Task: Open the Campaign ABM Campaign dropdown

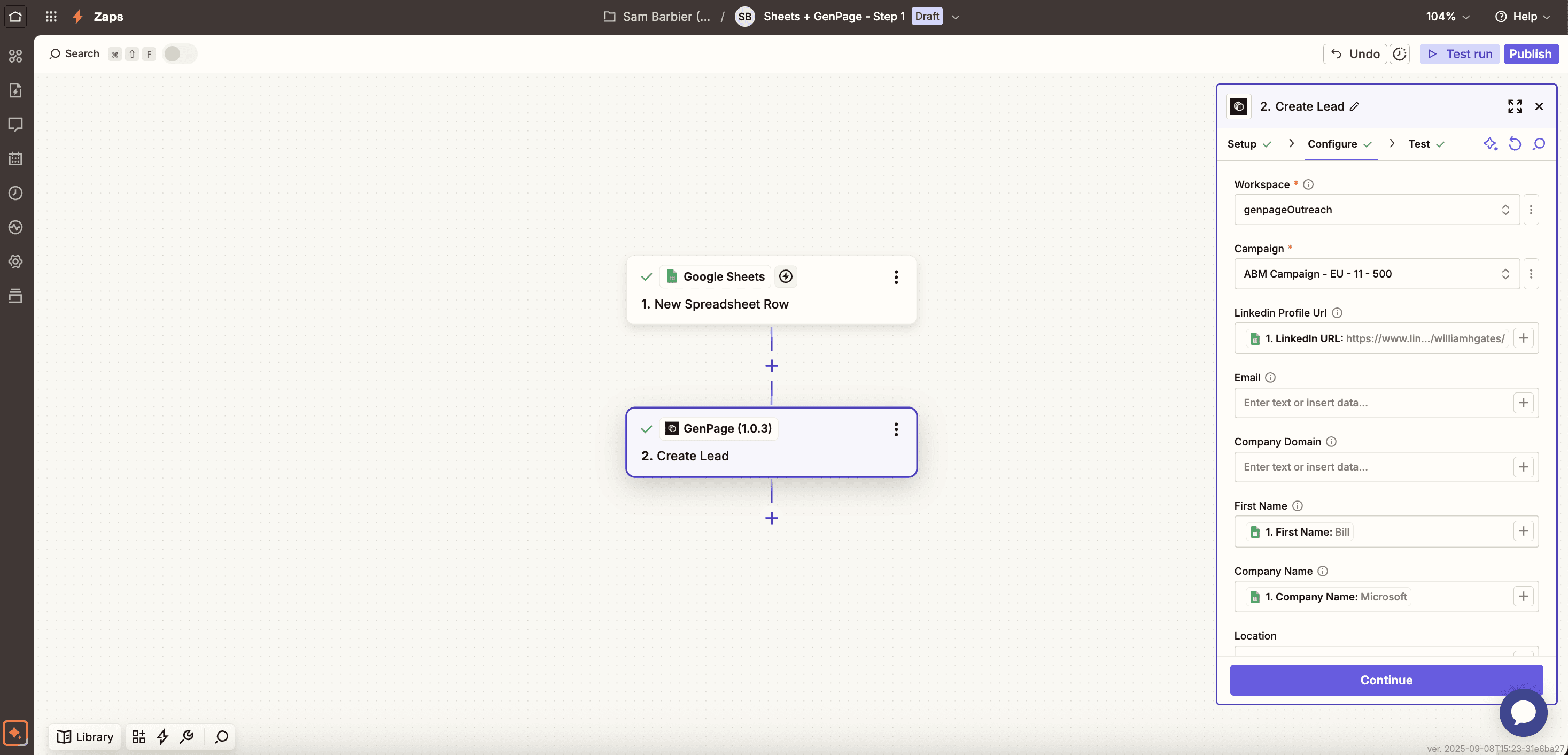Action: pos(1376,274)
